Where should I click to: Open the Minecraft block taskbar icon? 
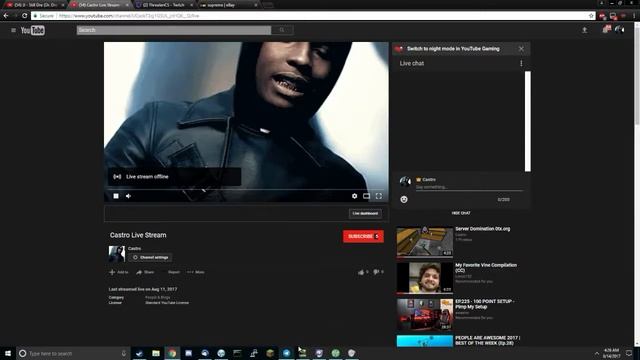pyautogui.click(x=270, y=353)
